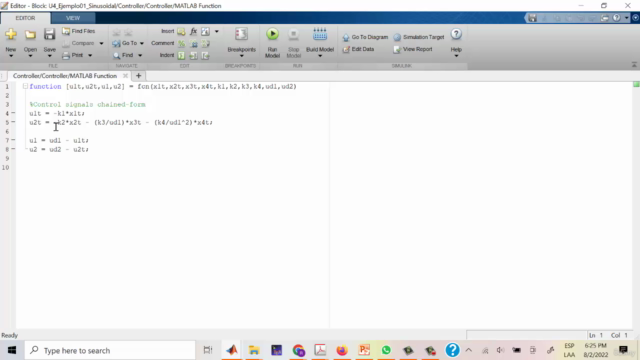The width and height of the screenshot is (640, 360).
Task: Add a new document tab with plus
Action: (x=138, y=76)
